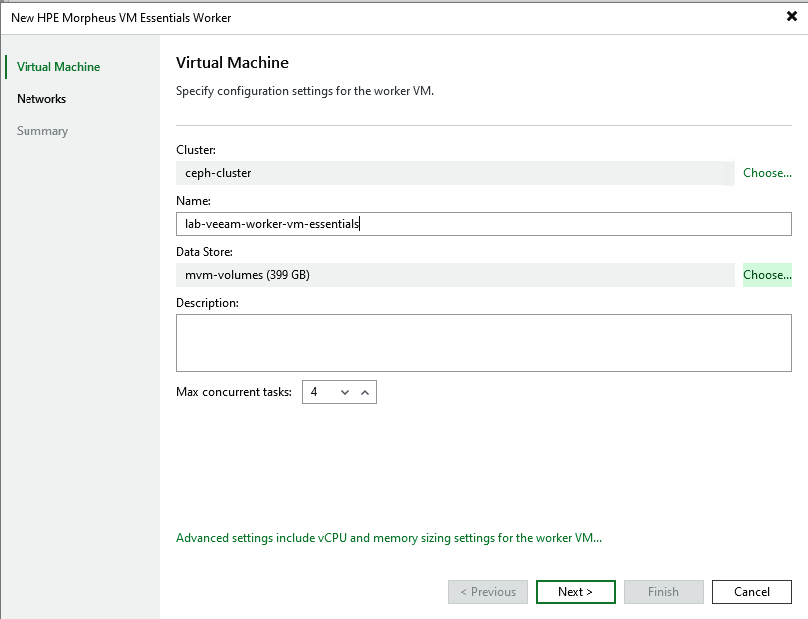The height and width of the screenshot is (619, 808).
Task: Choose a different data store
Action: click(x=767, y=275)
